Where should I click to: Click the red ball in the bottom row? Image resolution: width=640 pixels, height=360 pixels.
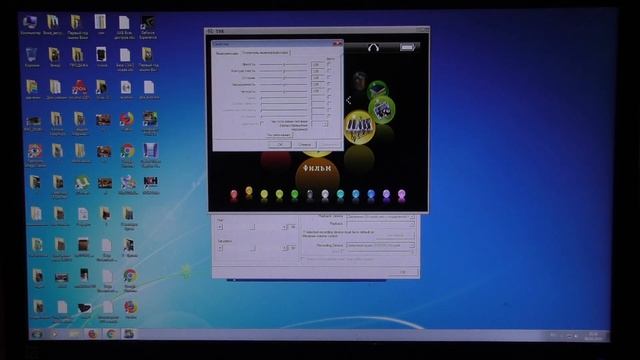tap(234, 195)
